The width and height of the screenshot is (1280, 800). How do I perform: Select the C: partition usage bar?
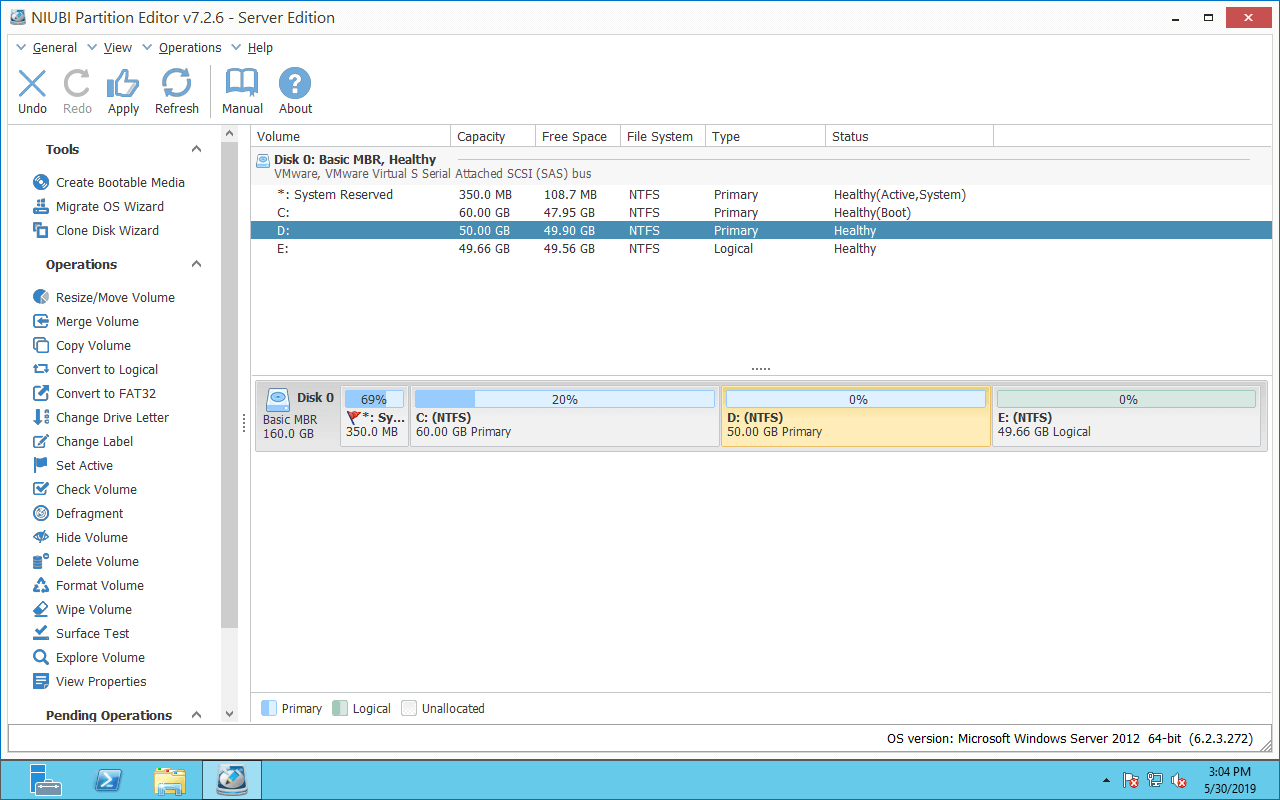pos(564,399)
